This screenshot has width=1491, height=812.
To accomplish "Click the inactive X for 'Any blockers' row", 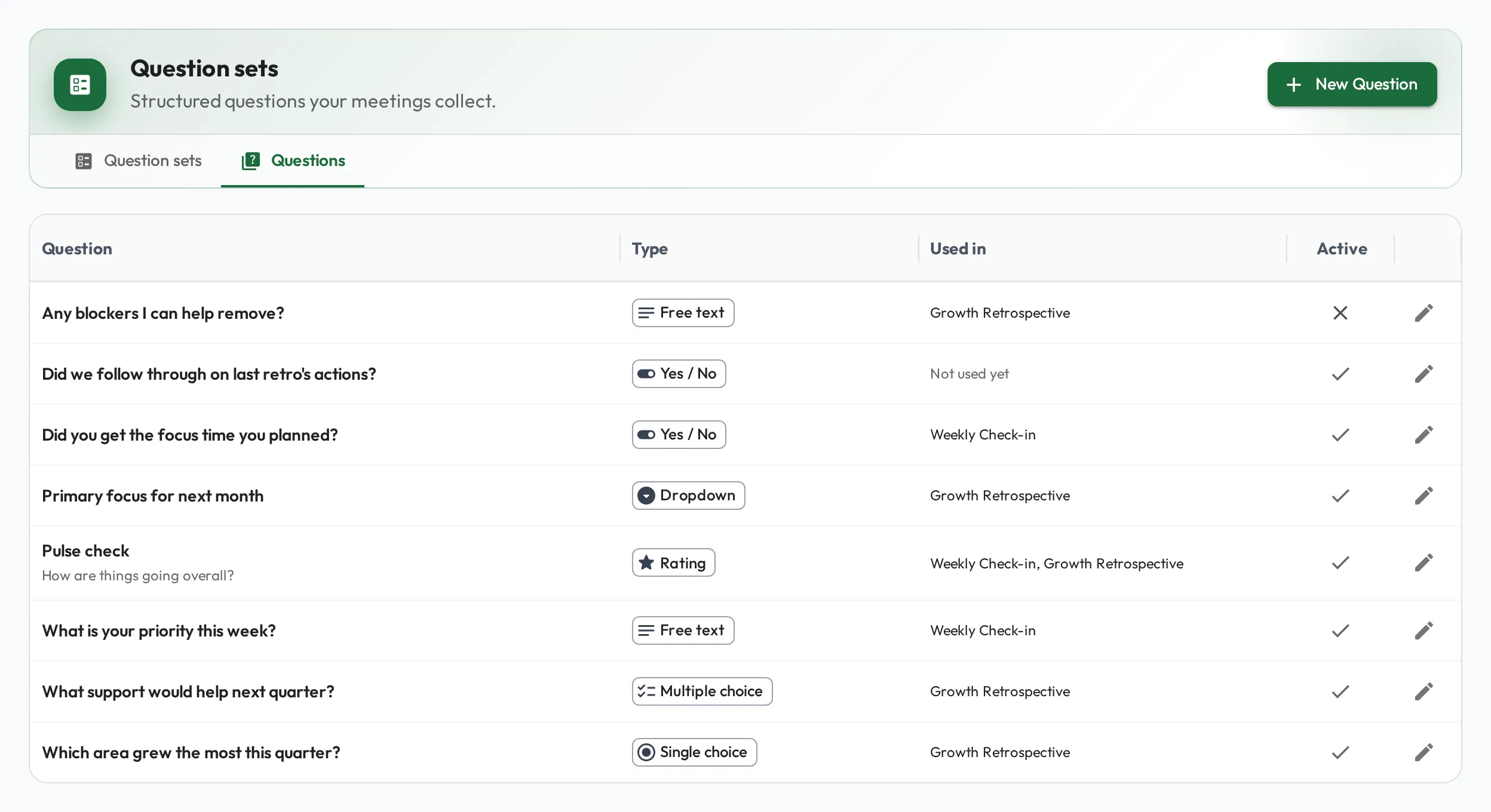I will click(x=1340, y=313).
